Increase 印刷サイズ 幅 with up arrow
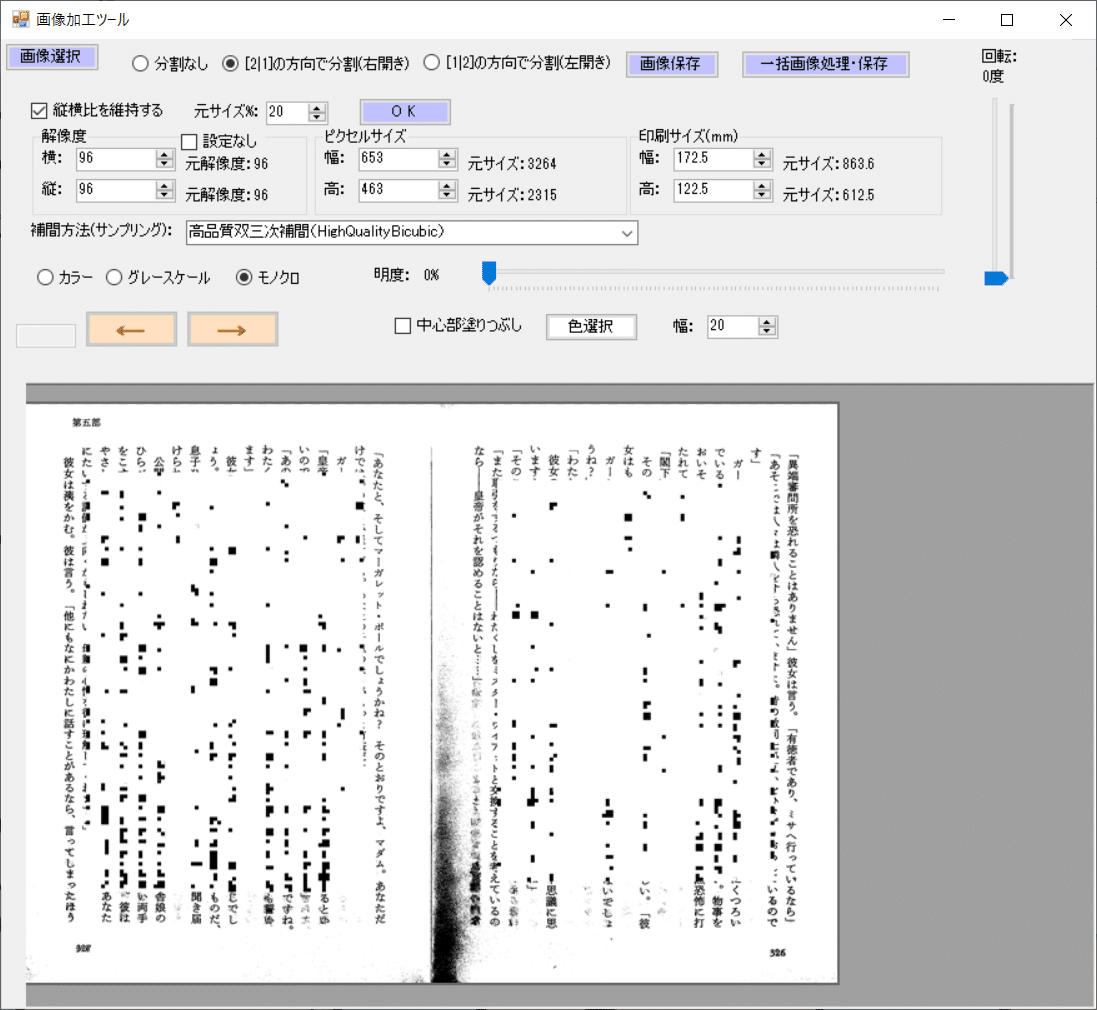 [x=762, y=155]
